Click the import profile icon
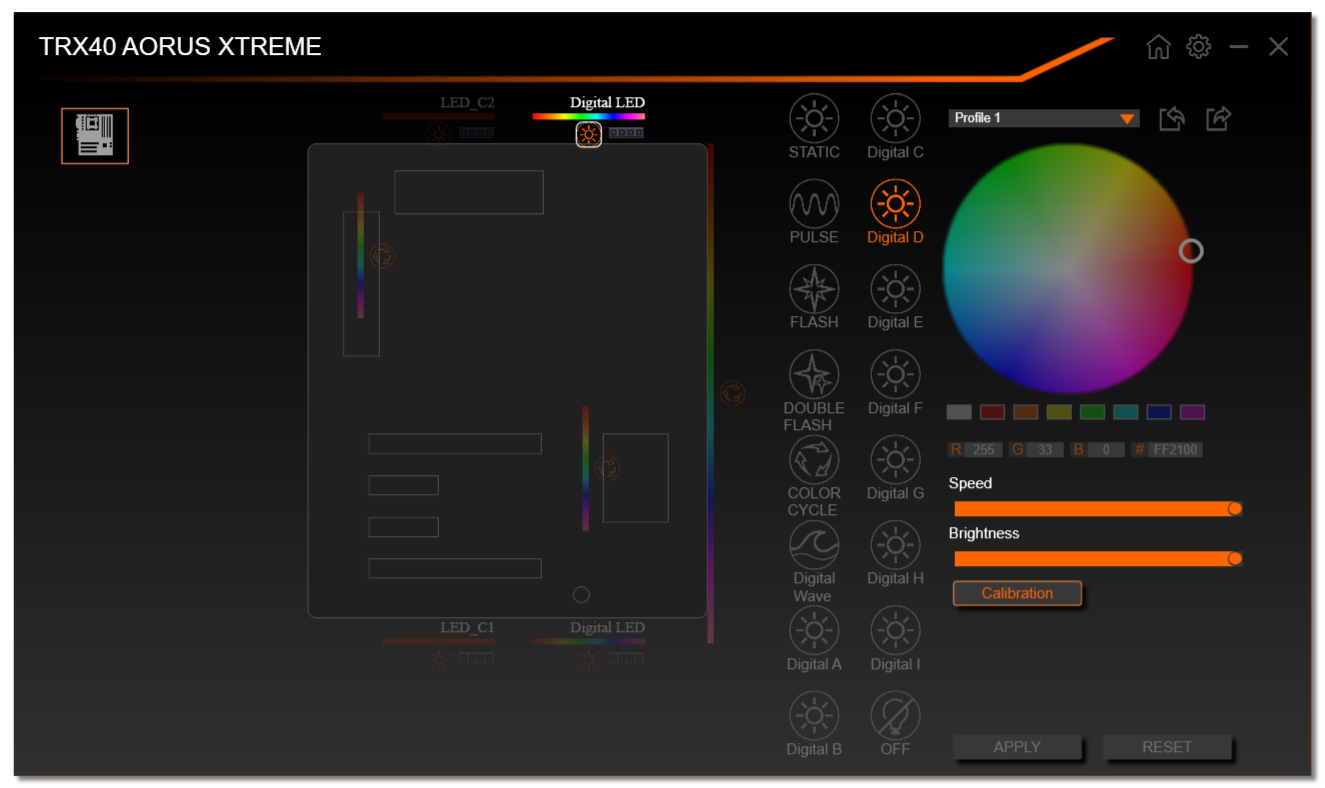1325x788 pixels. (1172, 119)
